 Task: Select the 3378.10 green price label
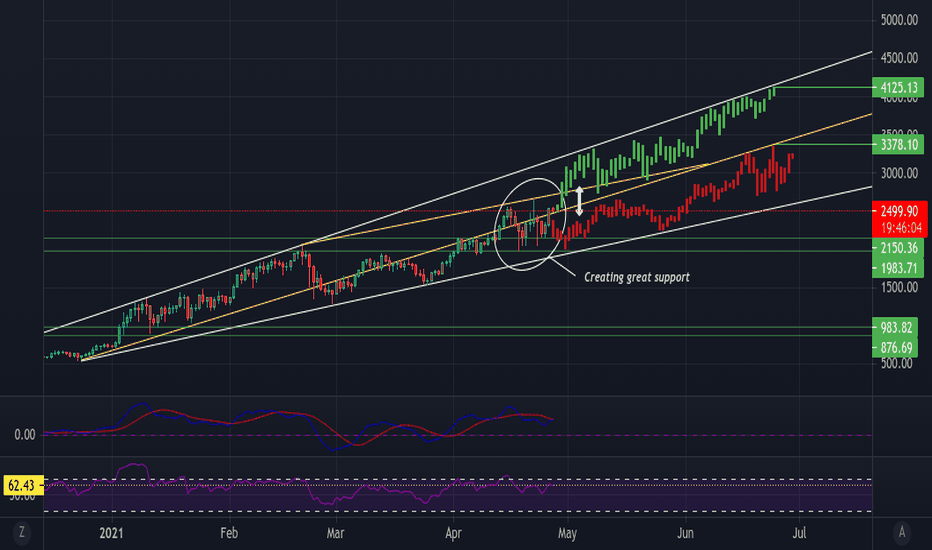pyautogui.click(x=898, y=144)
